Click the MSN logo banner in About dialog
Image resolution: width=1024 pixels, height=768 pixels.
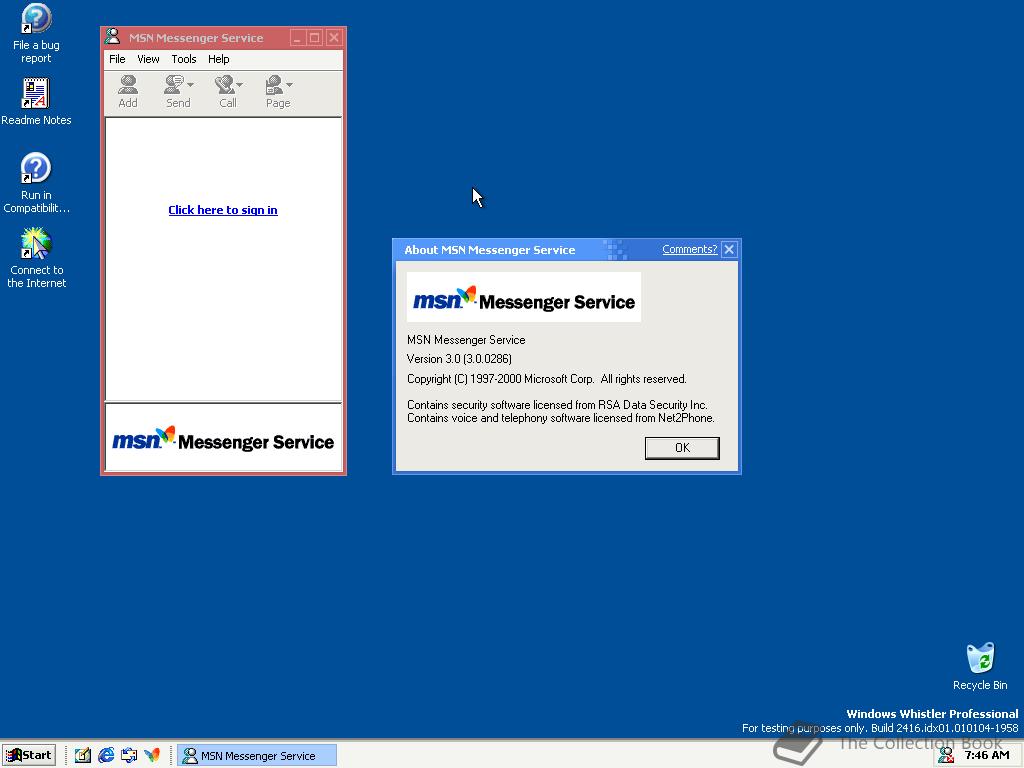(x=524, y=297)
